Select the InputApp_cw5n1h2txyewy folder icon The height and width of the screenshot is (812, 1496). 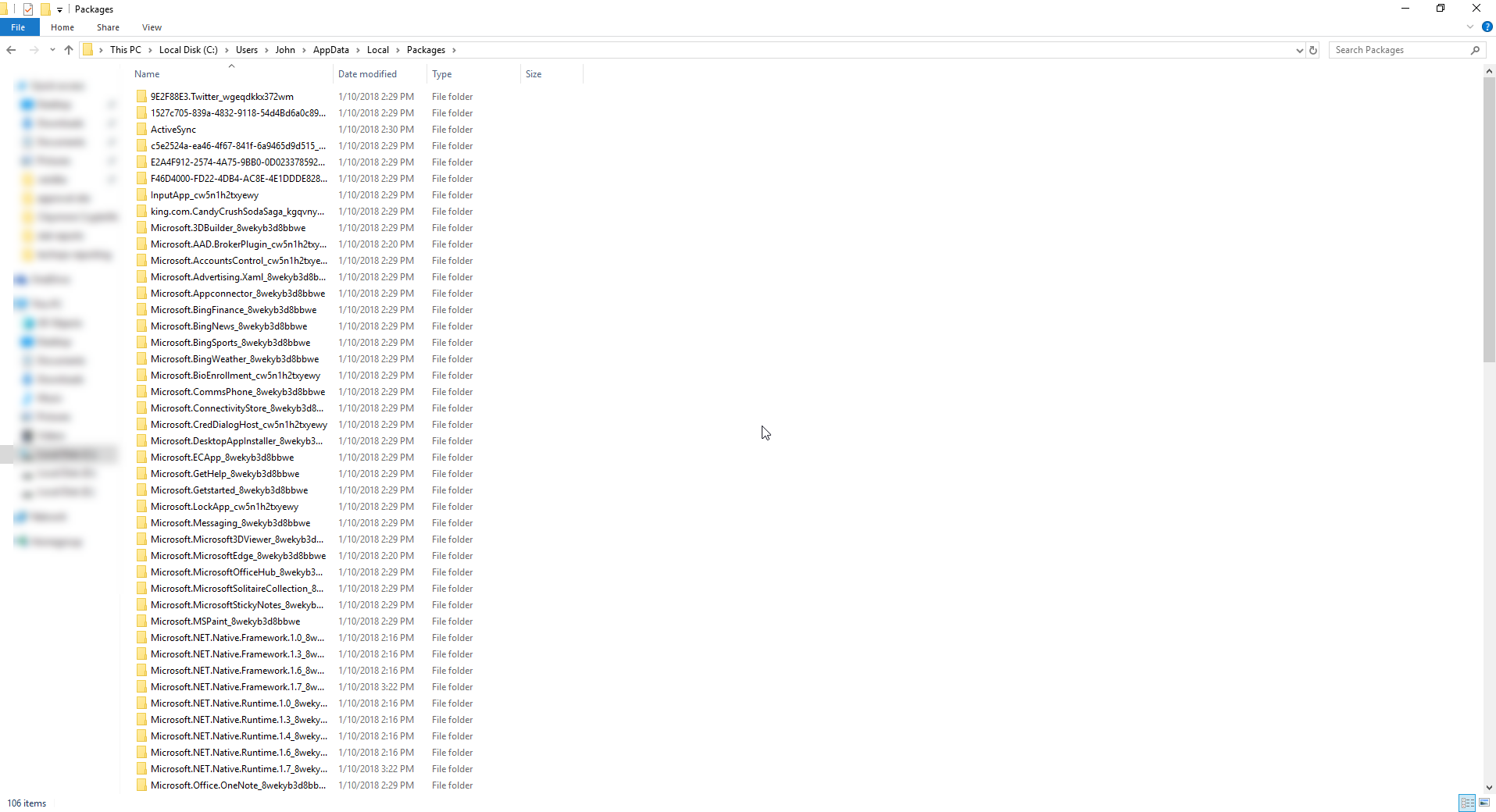[141, 195]
